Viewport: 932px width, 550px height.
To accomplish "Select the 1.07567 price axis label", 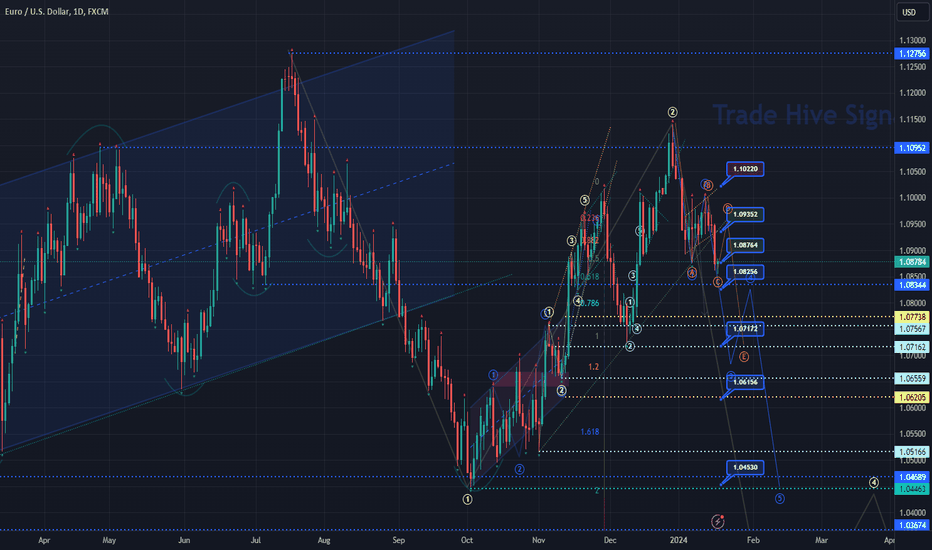I will [912, 329].
